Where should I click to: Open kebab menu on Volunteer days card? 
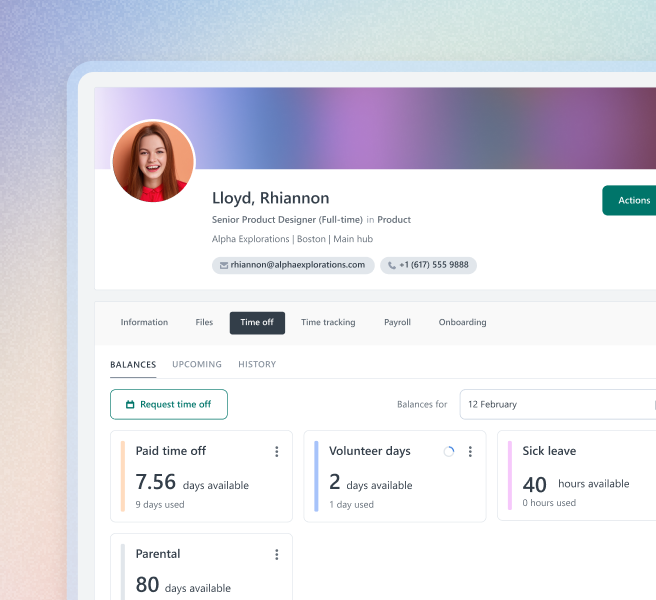[x=470, y=451]
